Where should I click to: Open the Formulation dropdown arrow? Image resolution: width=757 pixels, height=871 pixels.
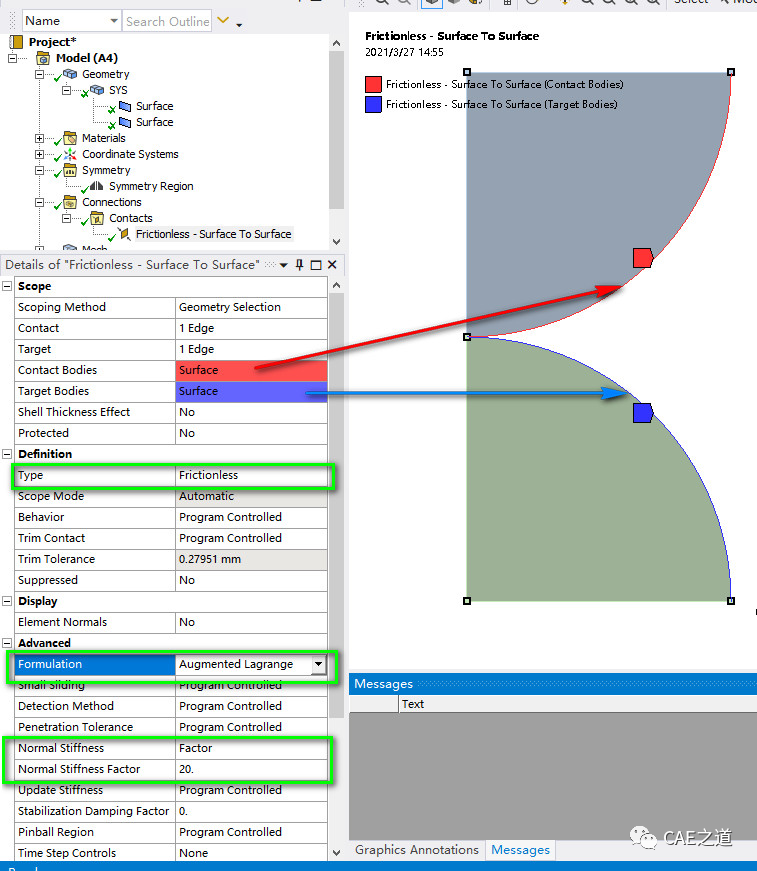318,664
